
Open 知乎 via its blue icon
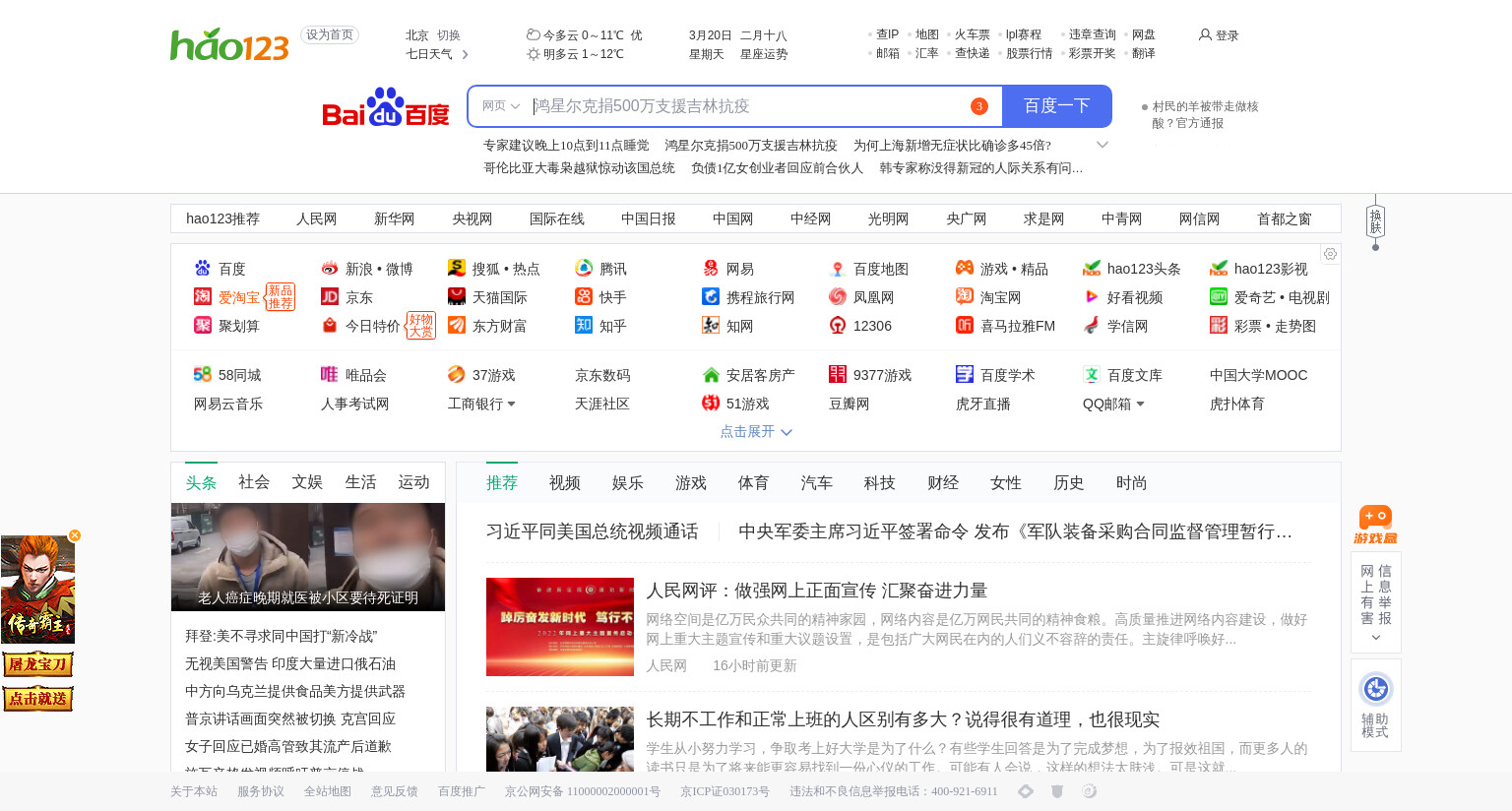click(584, 325)
